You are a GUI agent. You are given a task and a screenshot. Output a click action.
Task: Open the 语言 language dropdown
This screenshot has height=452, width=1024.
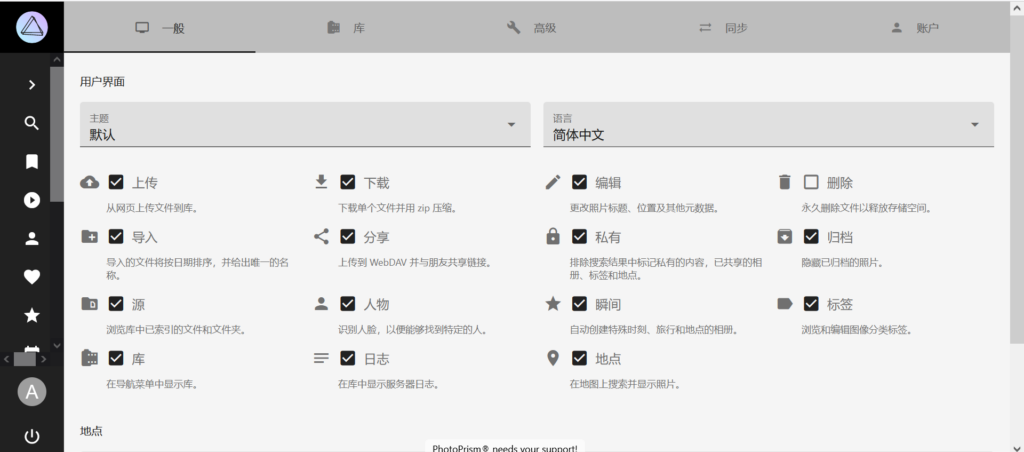pyautogui.click(x=767, y=125)
